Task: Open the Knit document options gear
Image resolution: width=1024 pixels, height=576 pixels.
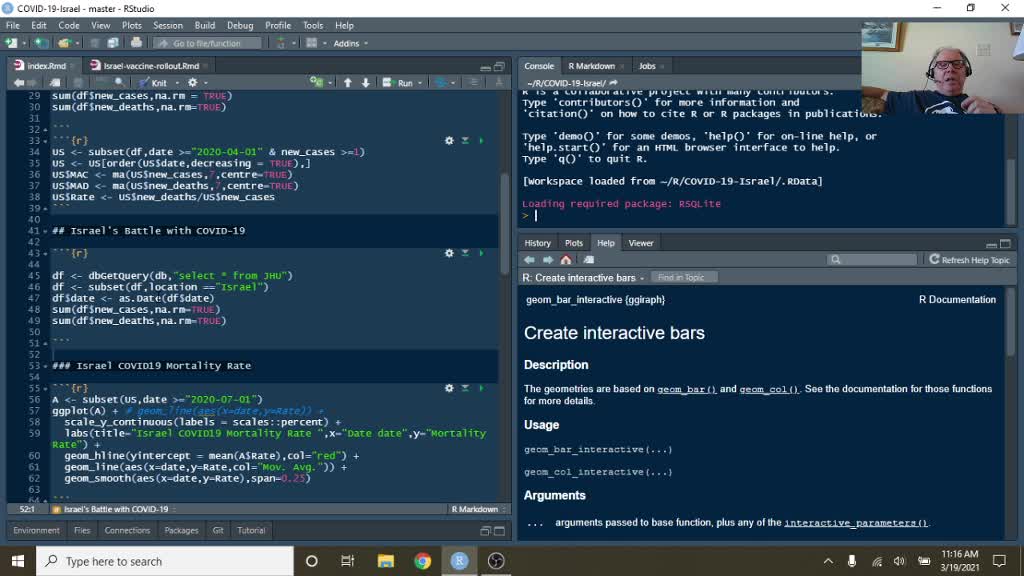Action: pos(192,83)
